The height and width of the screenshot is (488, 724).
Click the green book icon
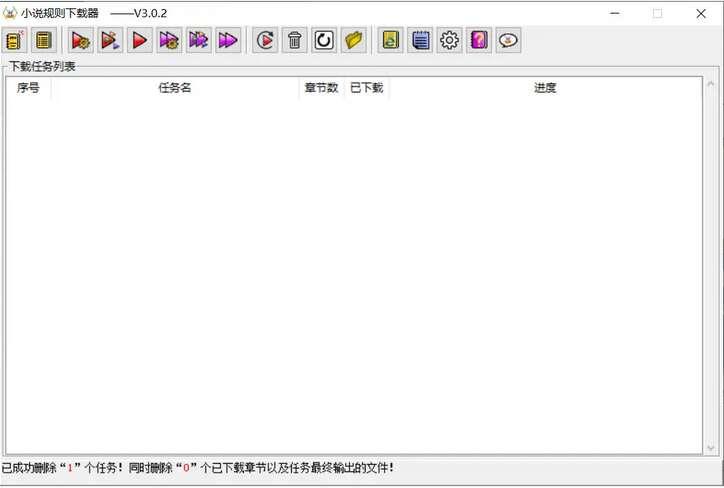[x=391, y=40]
